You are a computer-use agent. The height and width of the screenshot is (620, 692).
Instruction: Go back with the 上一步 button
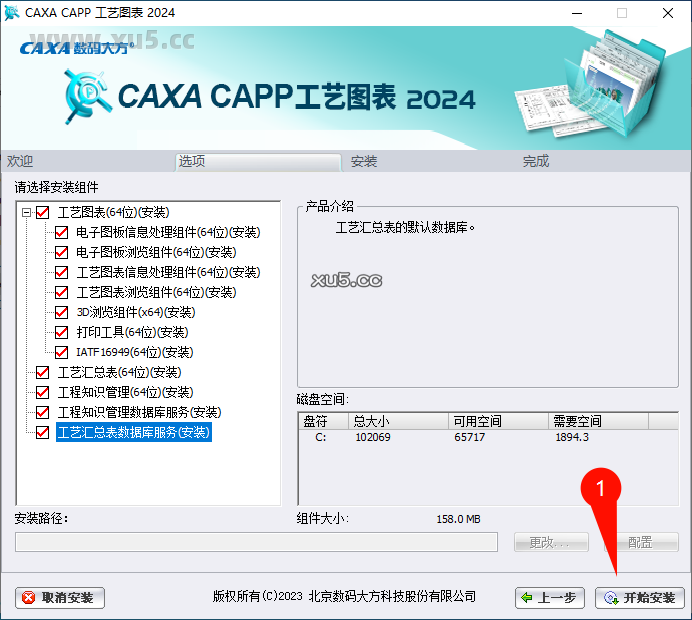550,598
